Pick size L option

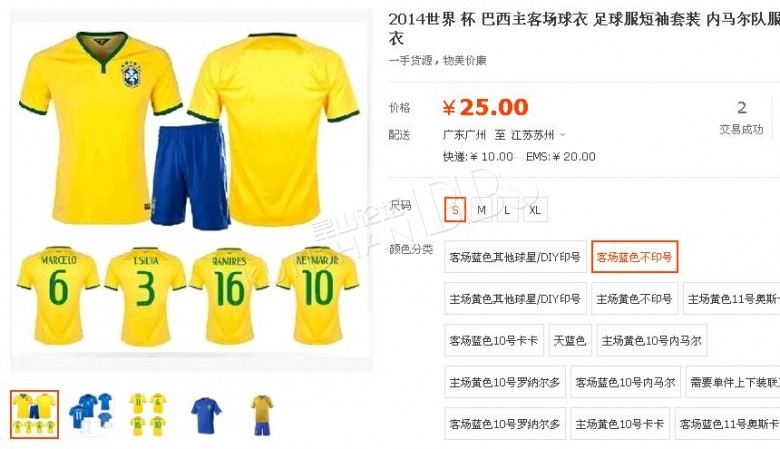pyautogui.click(x=507, y=209)
